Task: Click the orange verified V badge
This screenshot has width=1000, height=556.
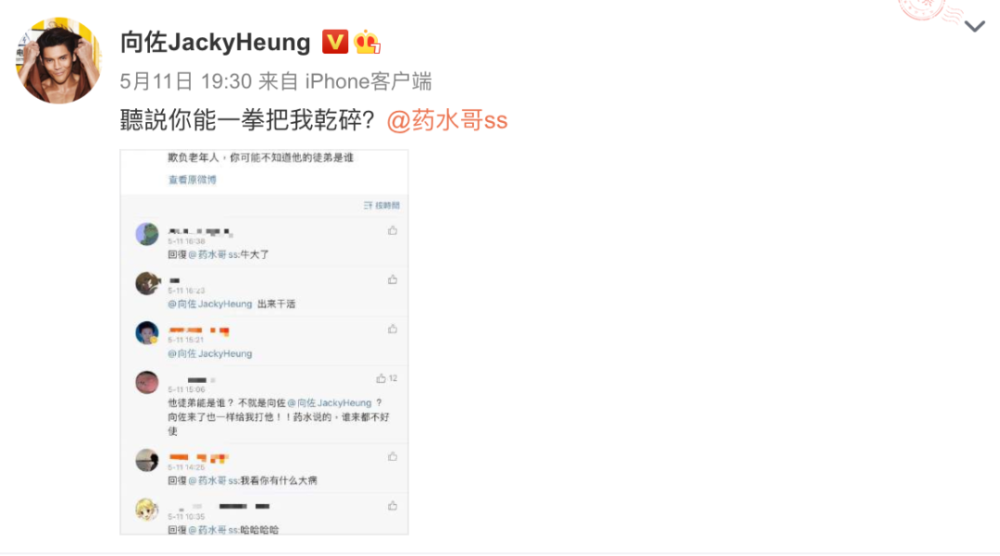Action: click(x=335, y=42)
